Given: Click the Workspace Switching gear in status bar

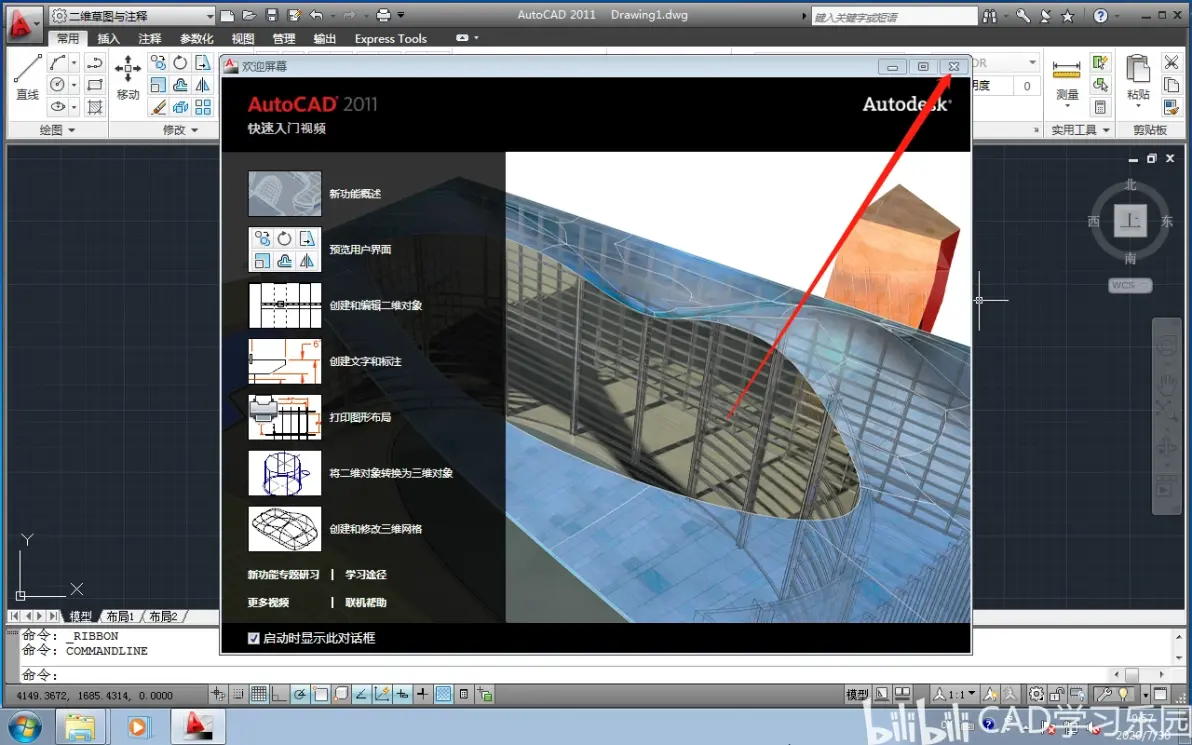Looking at the screenshot, I should coord(1035,693).
